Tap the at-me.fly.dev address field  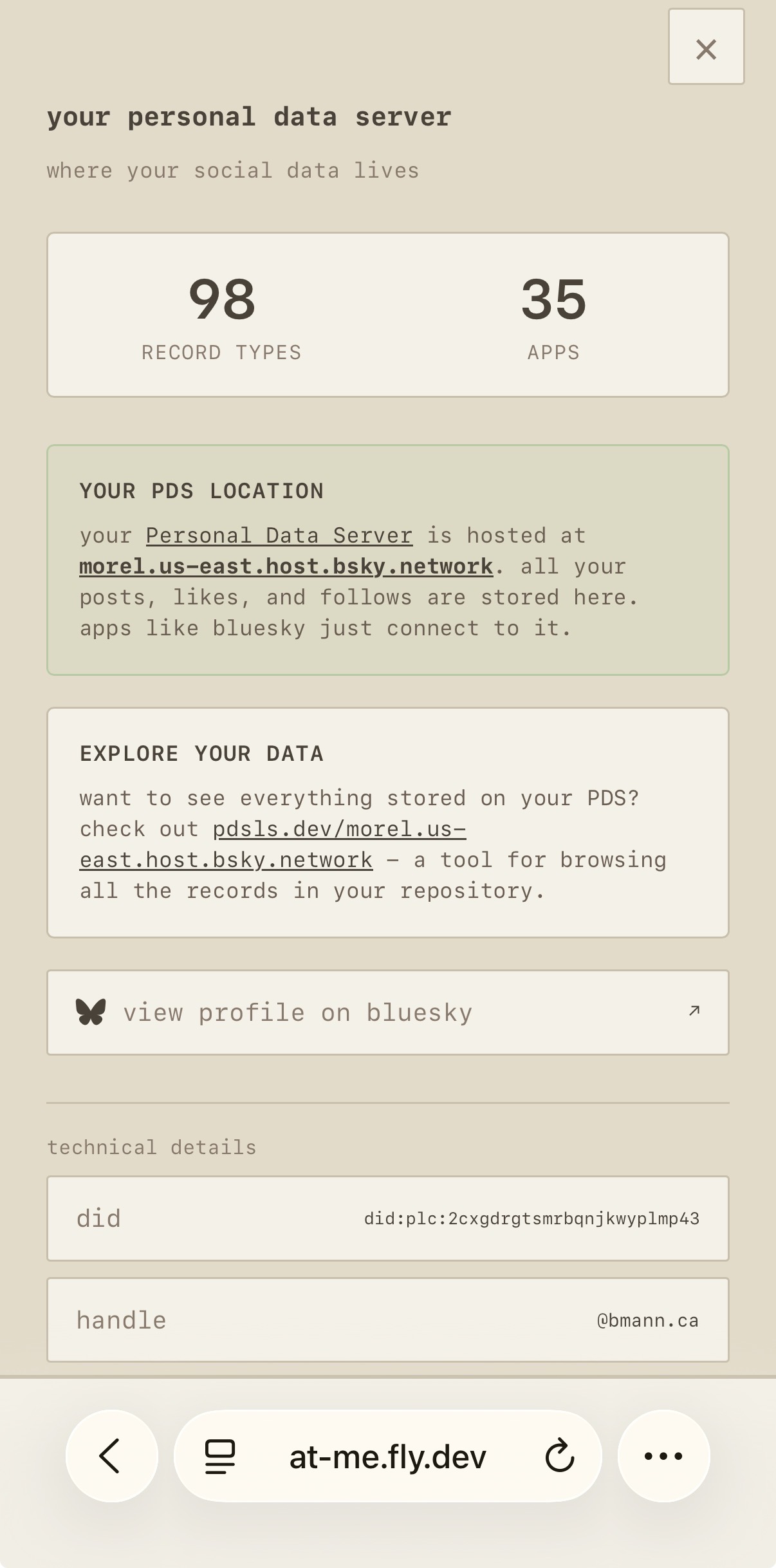pos(387,1456)
